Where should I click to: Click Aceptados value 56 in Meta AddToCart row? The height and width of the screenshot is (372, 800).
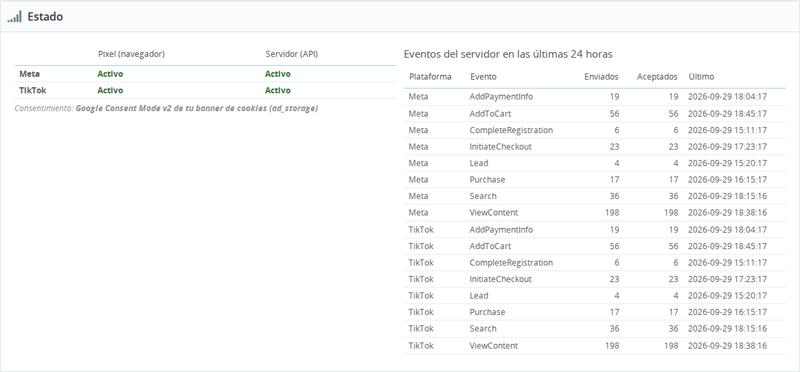pyautogui.click(x=673, y=113)
